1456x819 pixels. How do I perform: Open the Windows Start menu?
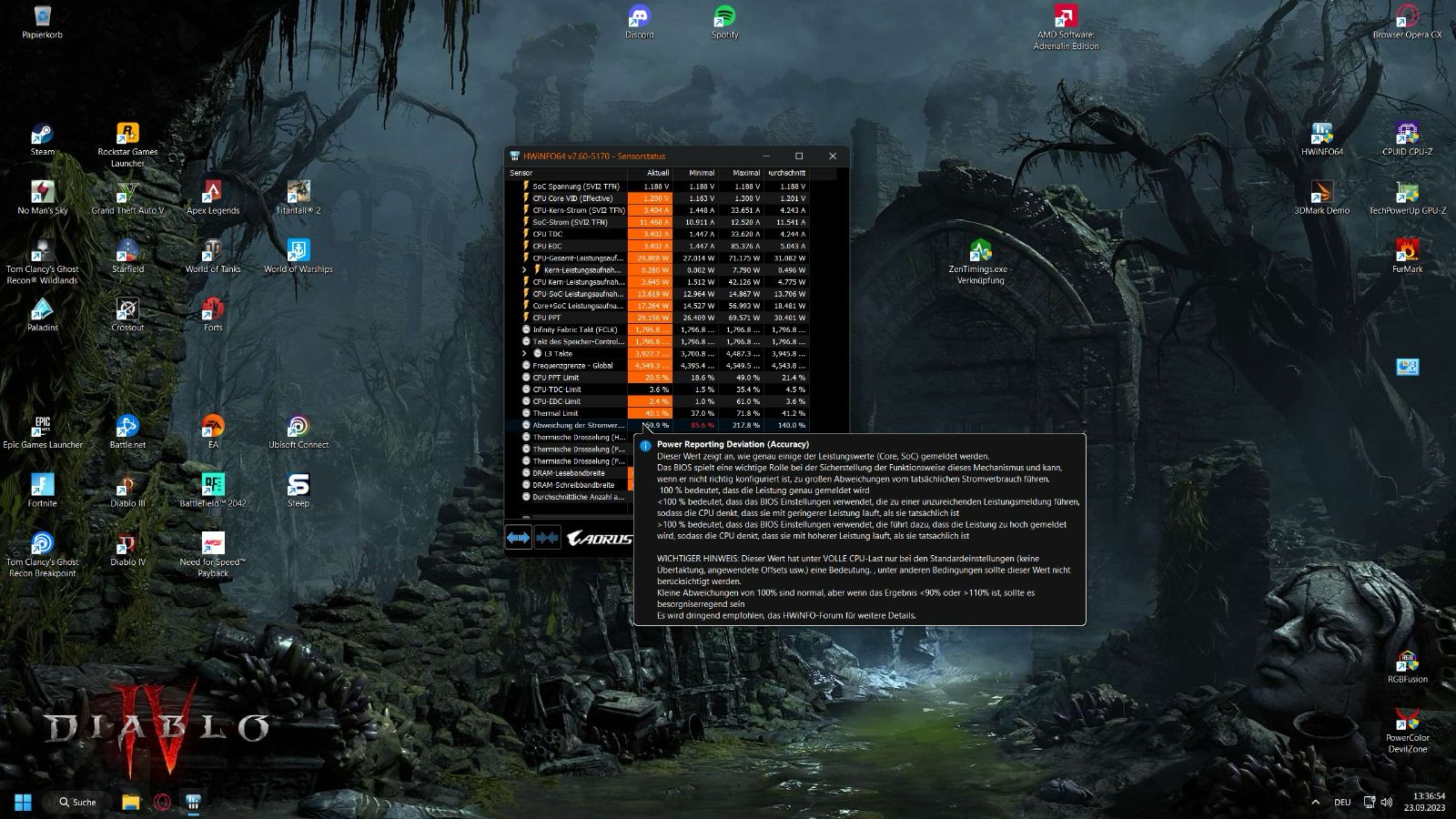pyautogui.click(x=23, y=802)
